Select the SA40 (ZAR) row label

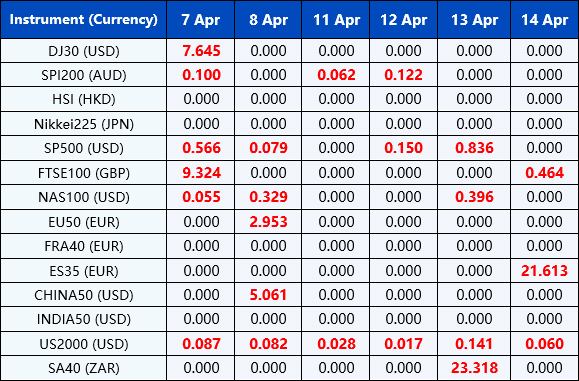click(84, 368)
